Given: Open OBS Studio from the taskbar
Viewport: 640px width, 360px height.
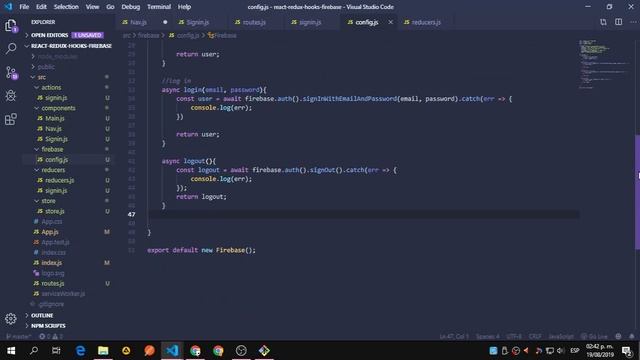Looking at the screenshot, I should [x=241, y=351].
